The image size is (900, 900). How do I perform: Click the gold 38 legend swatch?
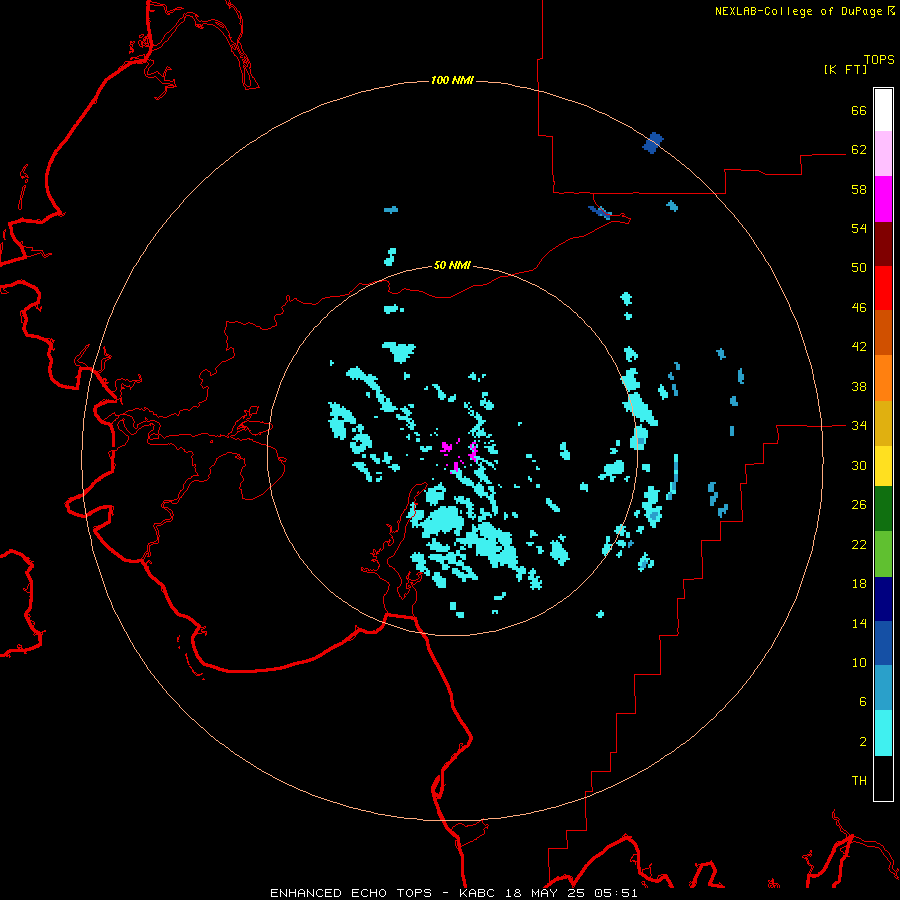883,423
